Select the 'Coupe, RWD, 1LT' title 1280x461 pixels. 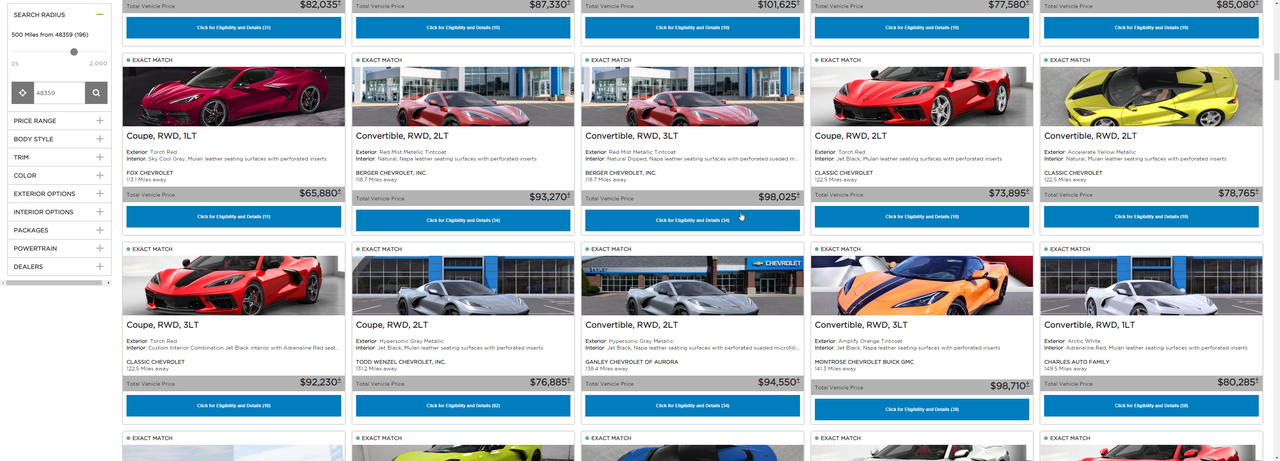[162, 135]
